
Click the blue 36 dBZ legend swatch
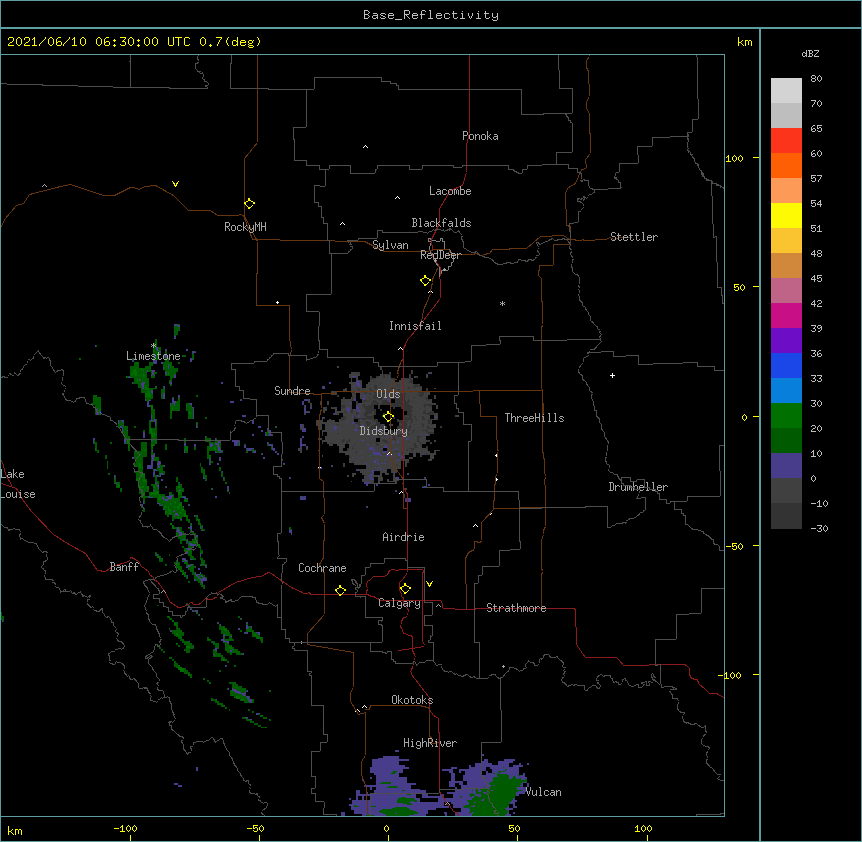pyautogui.click(x=786, y=365)
